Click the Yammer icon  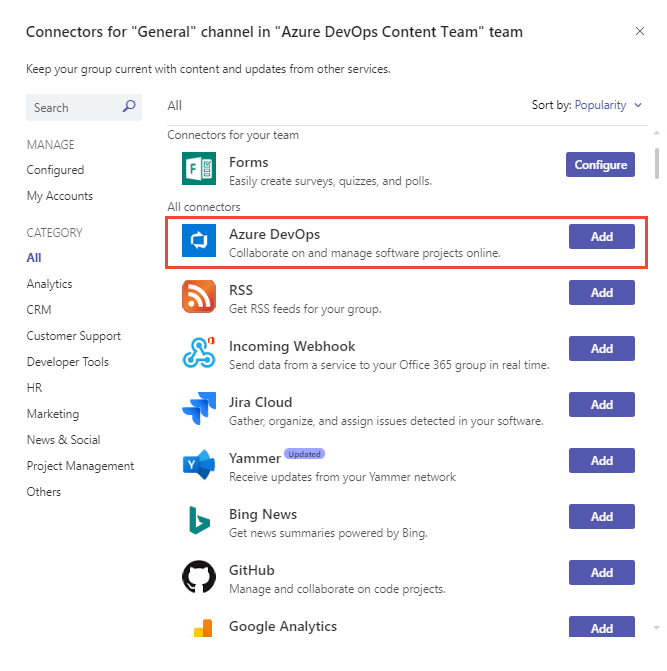(199, 465)
